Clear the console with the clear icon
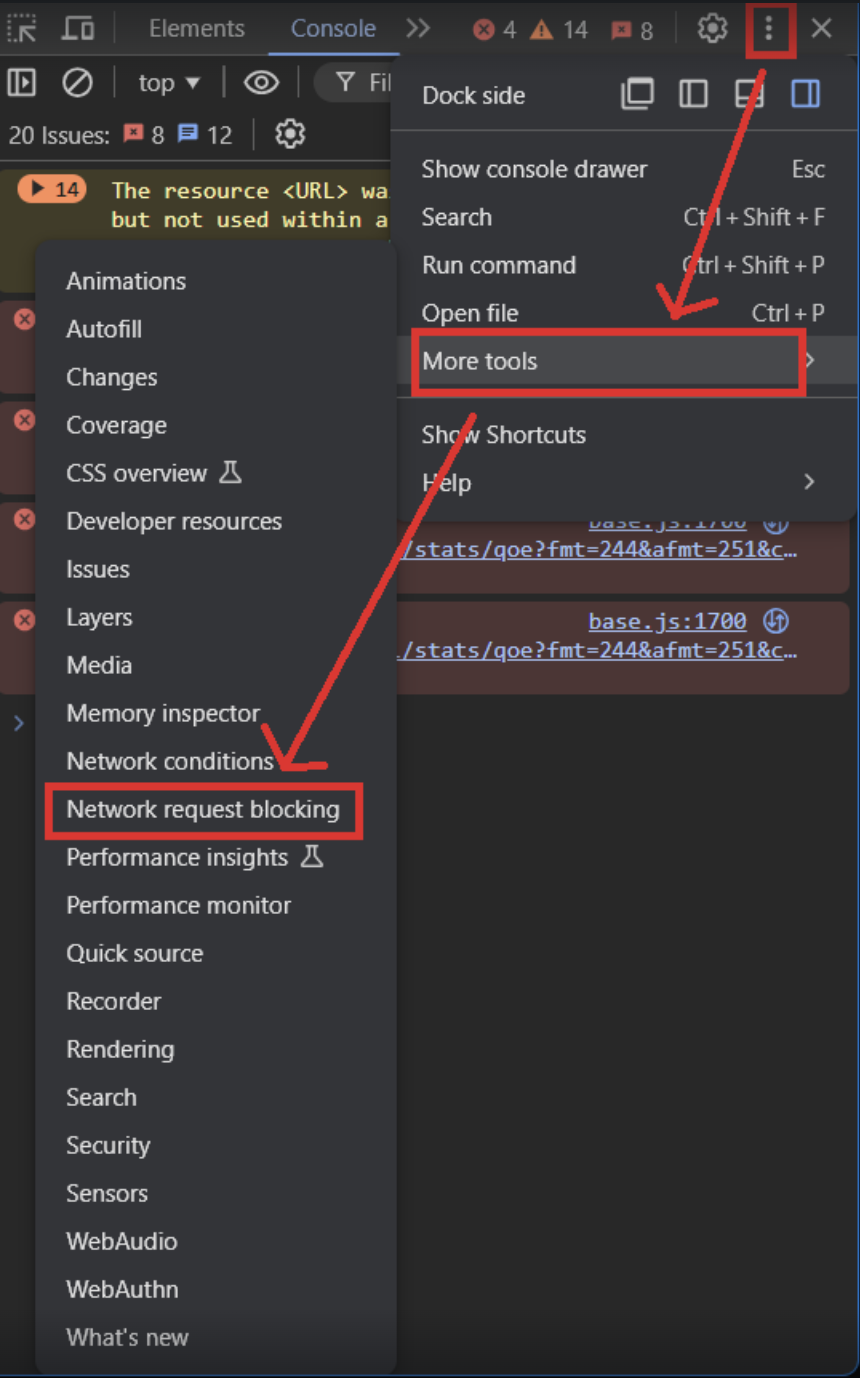 point(77,82)
